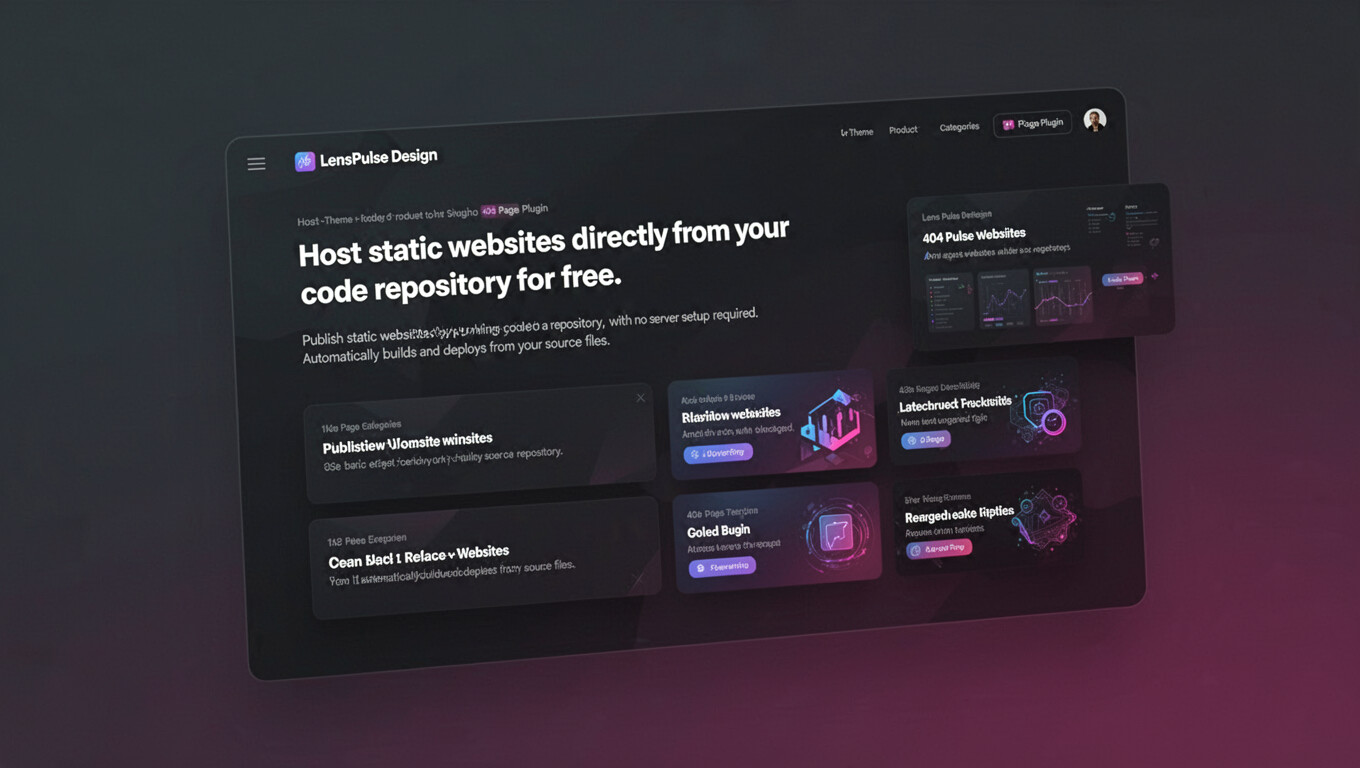Screen dimensions: 1360x768
Task: Click the icon inside Page Plugin button
Action: click(1008, 125)
